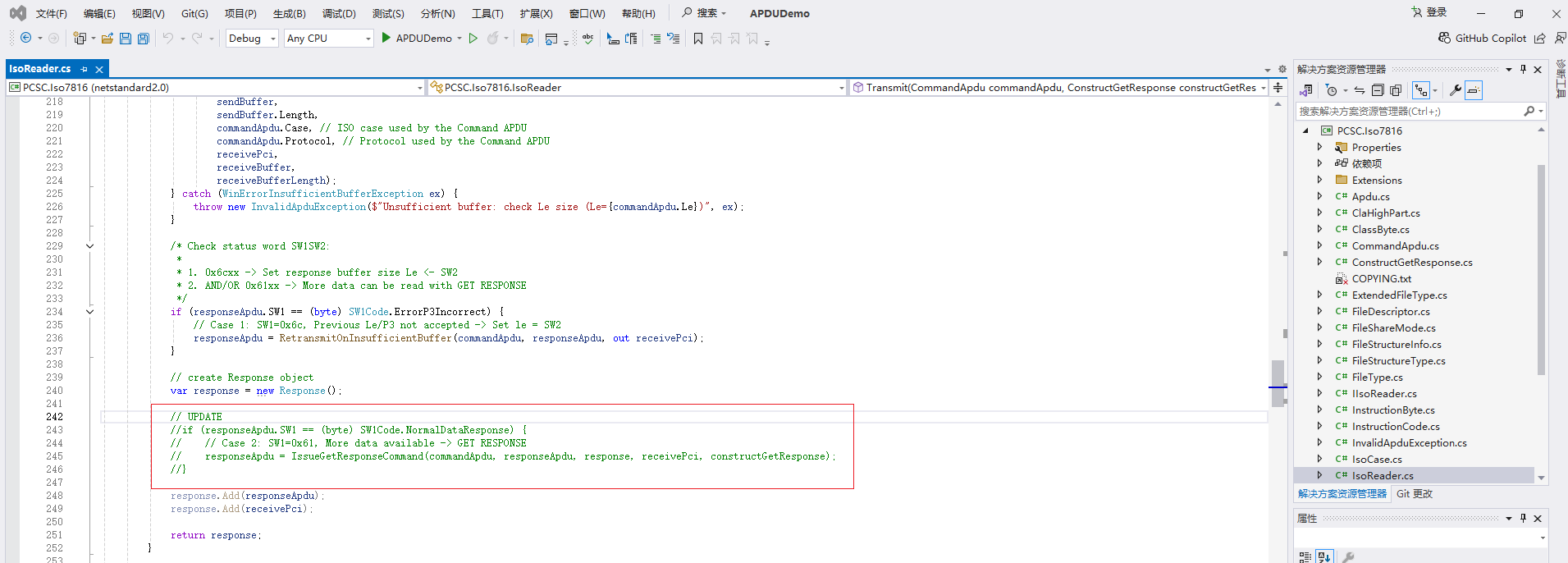Screen dimensions: 1568x563
Task: Click the 搜索 search box in the title bar
Action: pyautogui.click(x=704, y=13)
